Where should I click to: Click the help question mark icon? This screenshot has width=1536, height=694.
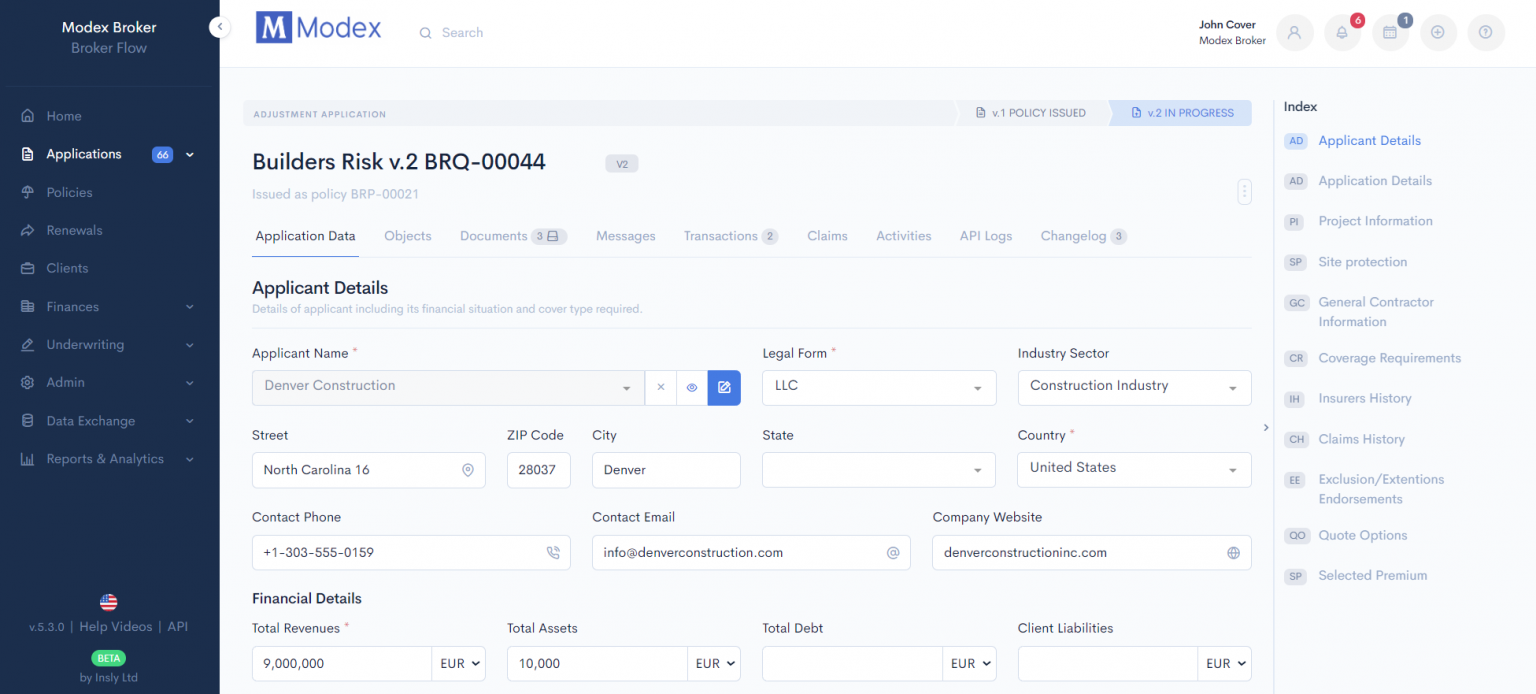coord(1485,33)
